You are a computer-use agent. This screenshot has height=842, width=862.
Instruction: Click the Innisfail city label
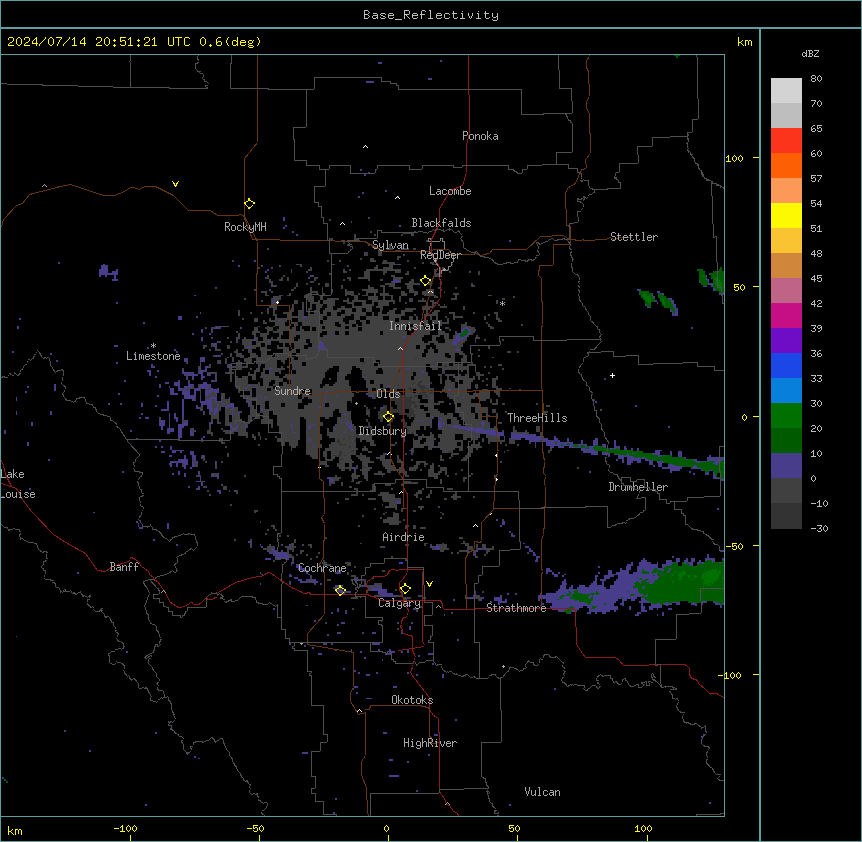point(415,326)
